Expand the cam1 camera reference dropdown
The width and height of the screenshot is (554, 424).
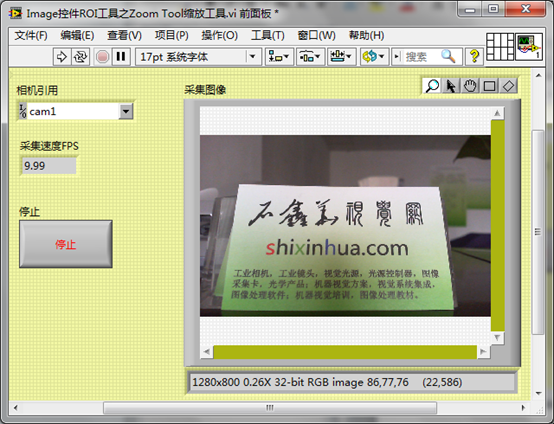126,112
